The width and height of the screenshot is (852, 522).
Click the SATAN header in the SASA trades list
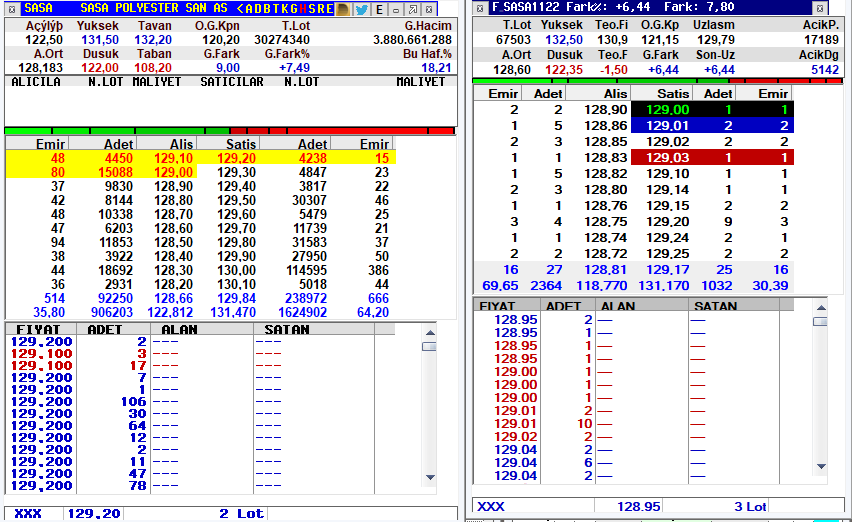(287, 329)
